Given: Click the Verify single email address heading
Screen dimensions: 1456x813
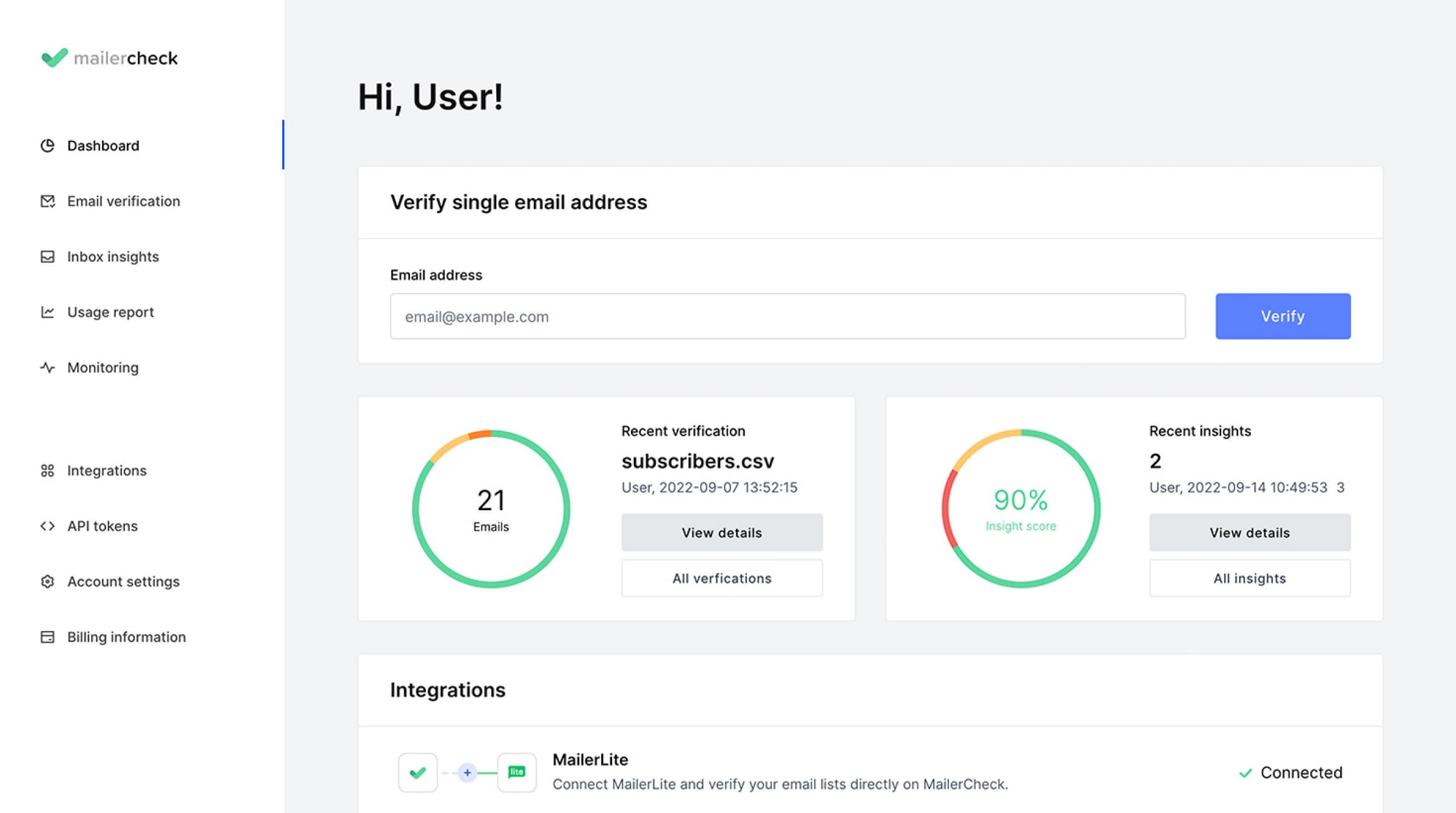Looking at the screenshot, I should coord(519,202).
